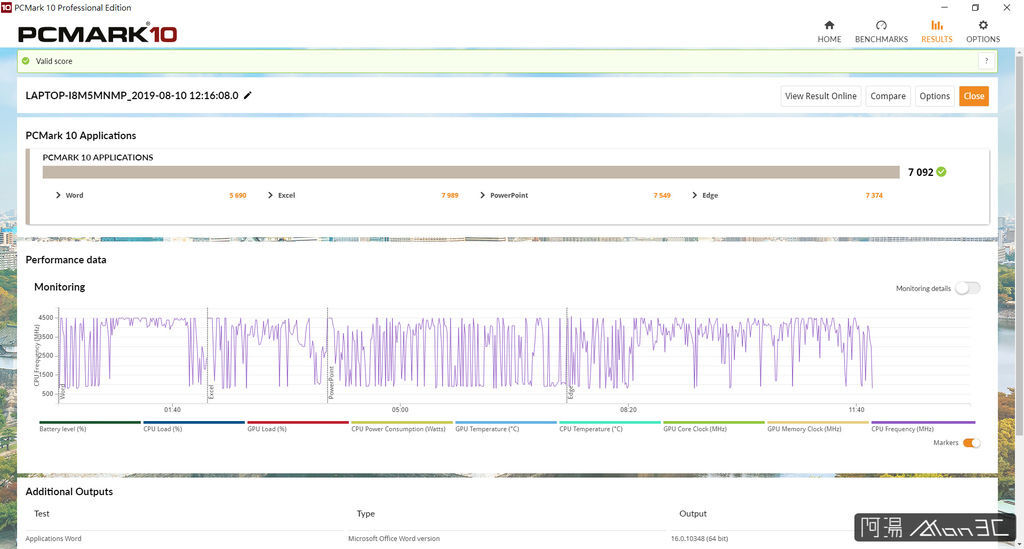This screenshot has height=549, width=1024.
Task: Click the PowerPoint marker line in chart
Action: (x=327, y=356)
